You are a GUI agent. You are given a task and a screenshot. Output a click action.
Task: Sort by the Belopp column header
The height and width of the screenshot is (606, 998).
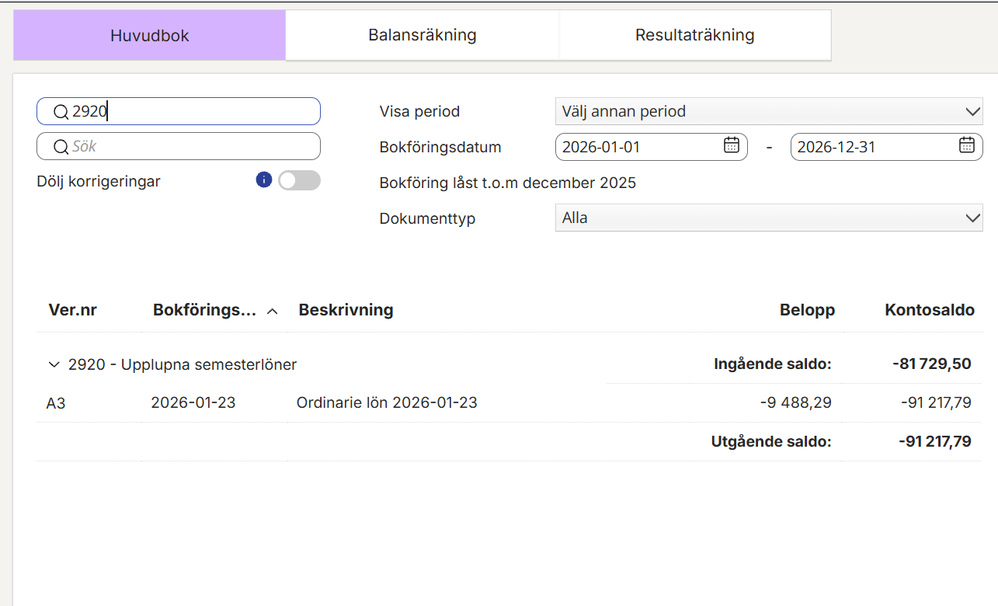[807, 310]
